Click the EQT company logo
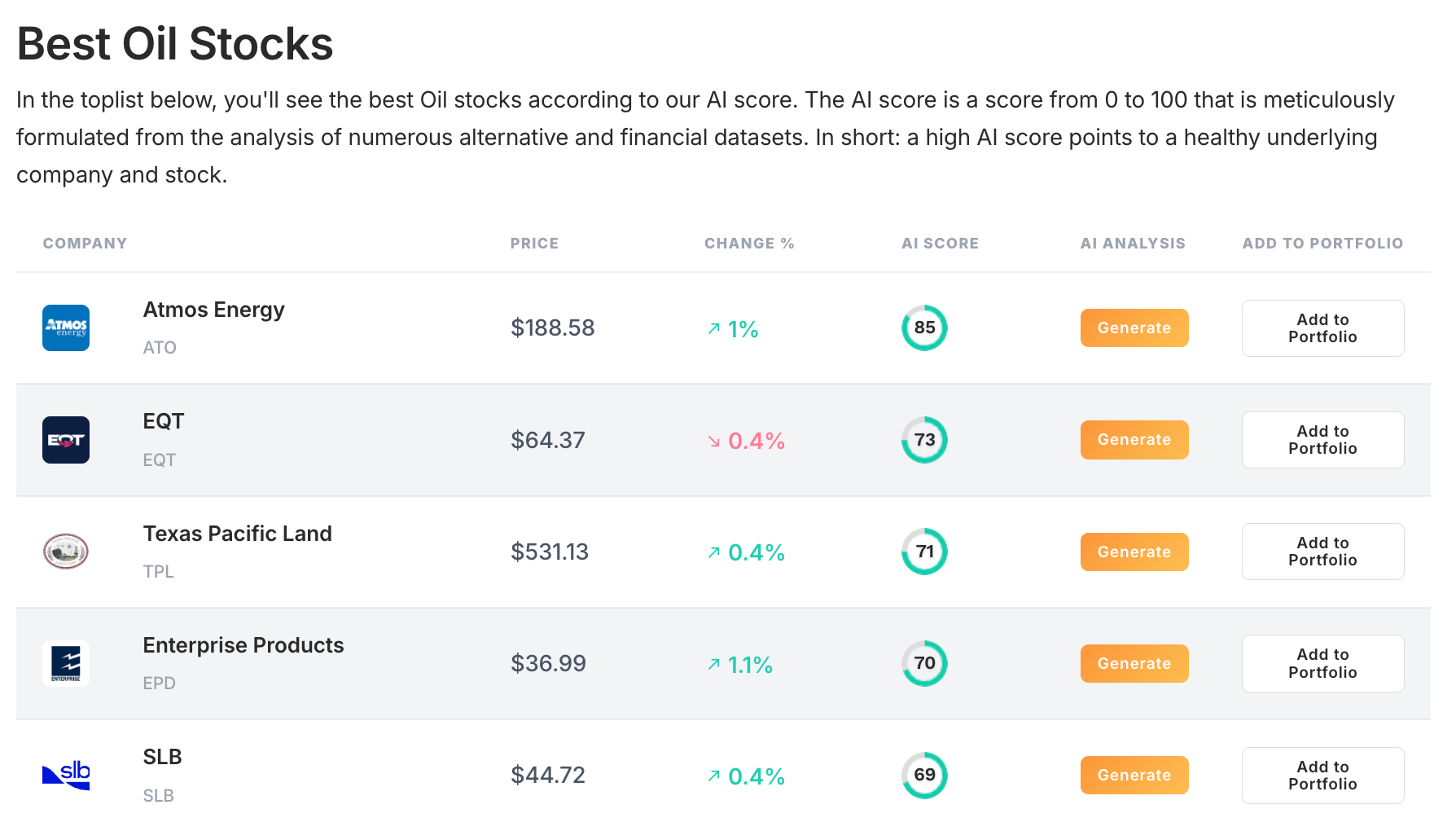 click(x=66, y=440)
